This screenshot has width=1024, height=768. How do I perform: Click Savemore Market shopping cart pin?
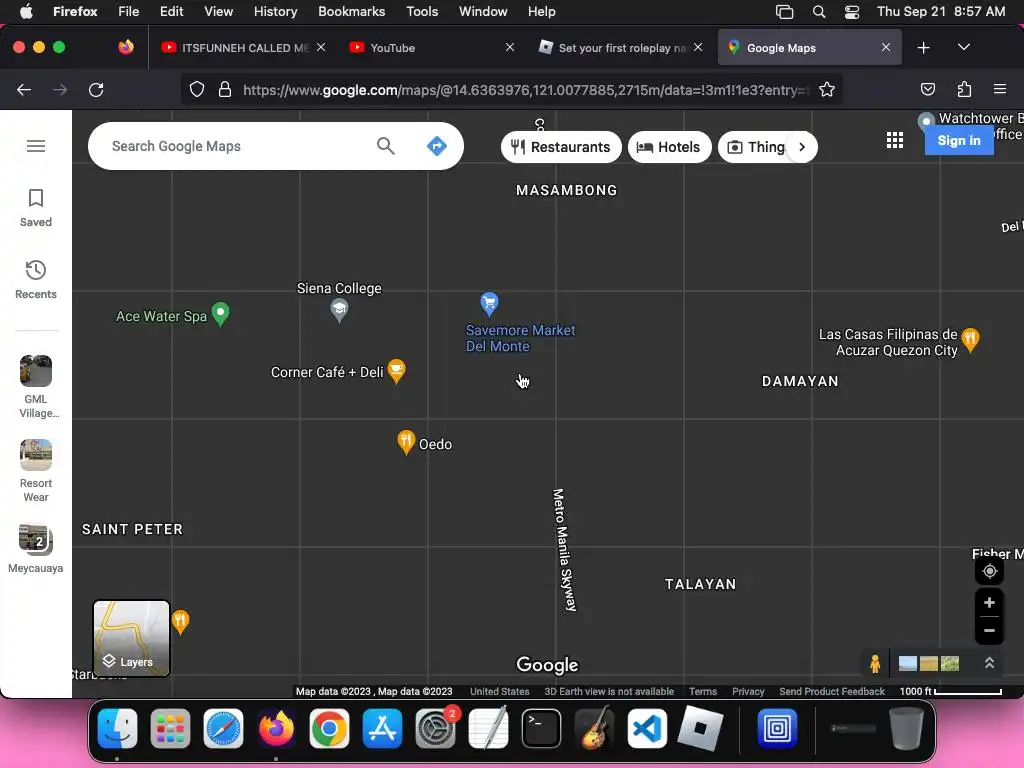click(489, 304)
